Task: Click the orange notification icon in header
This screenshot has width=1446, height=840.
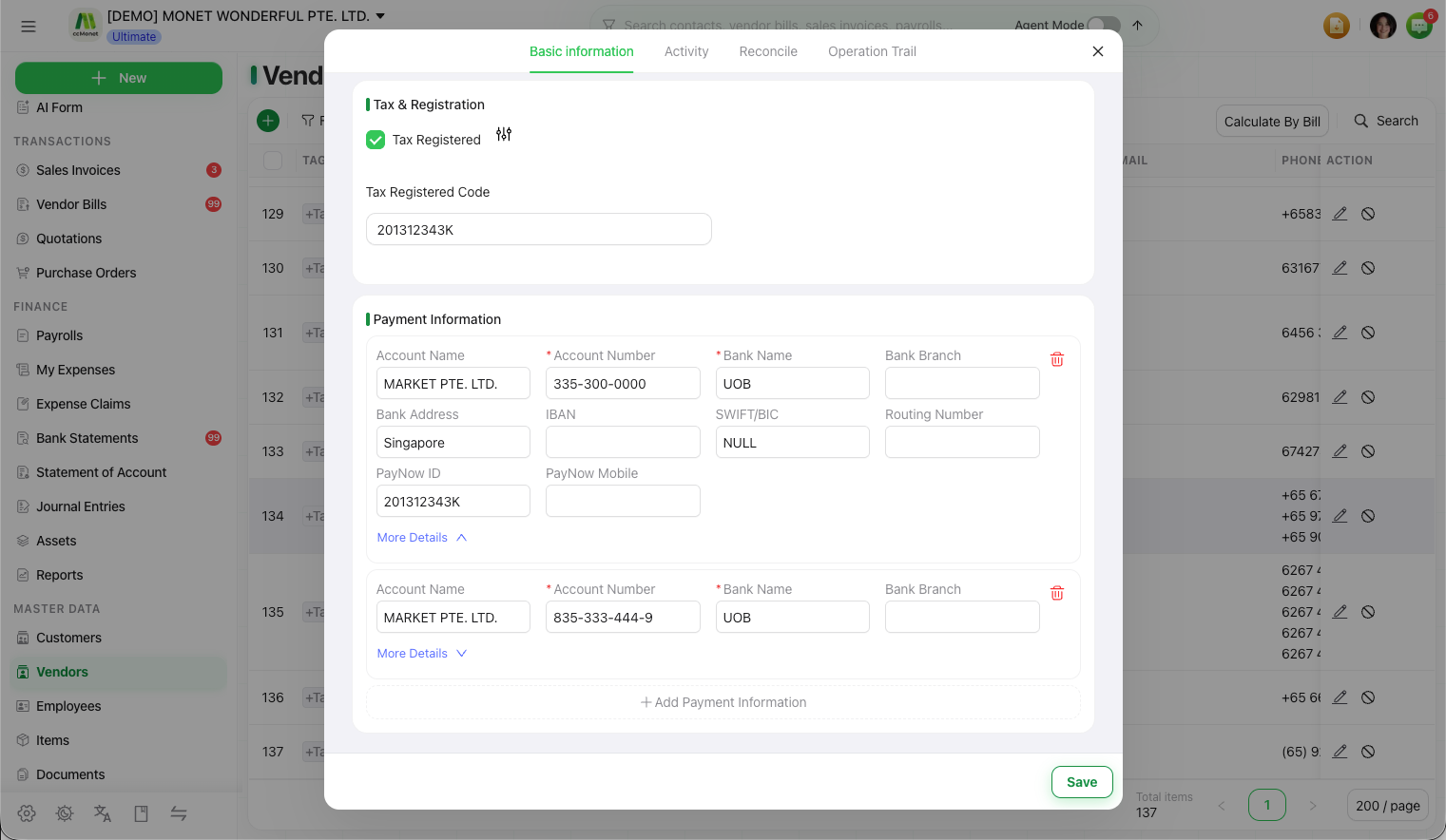Action: (1337, 26)
